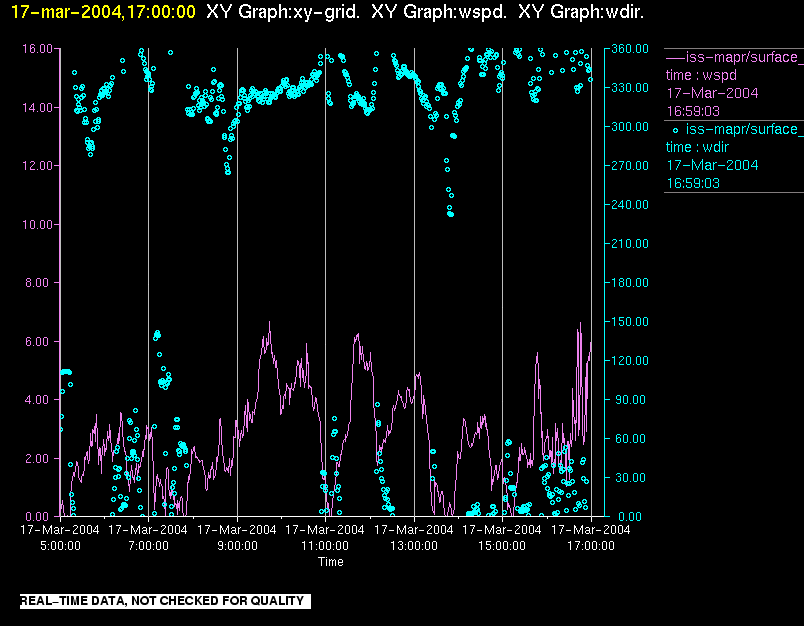Click the 240.00 wind direction axis label
Viewport: 804px width, 626px height.
coord(630,205)
